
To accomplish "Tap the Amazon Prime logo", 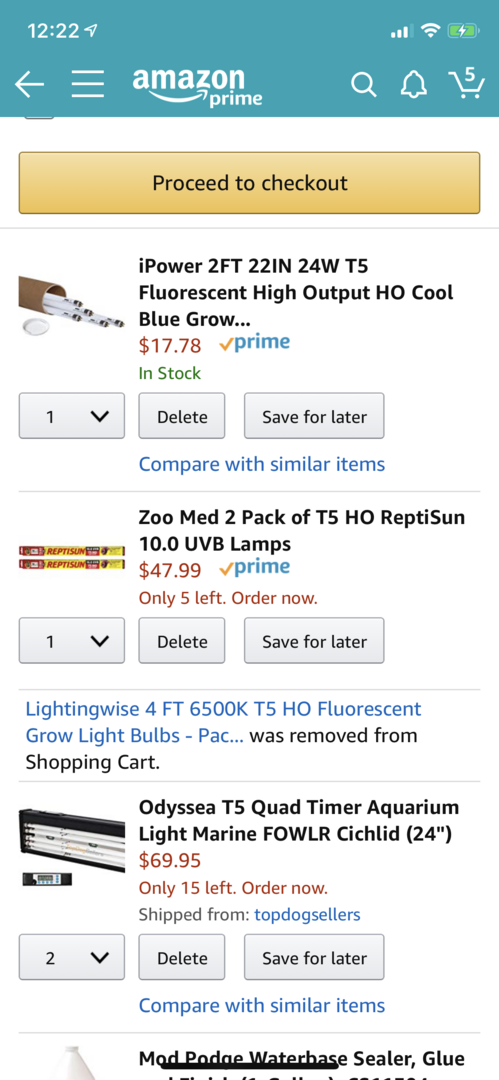I will pos(197,87).
